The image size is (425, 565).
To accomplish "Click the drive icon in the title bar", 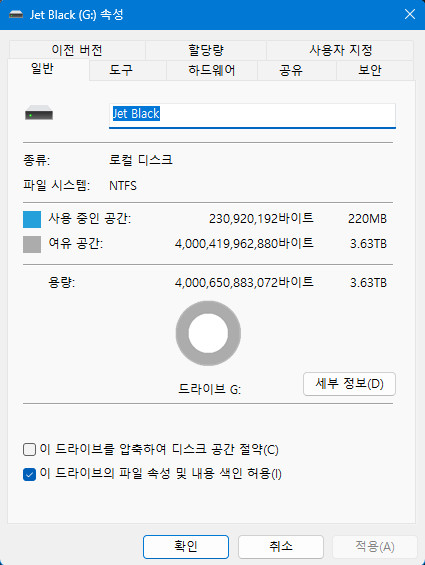I will click(x=16, y=15).
